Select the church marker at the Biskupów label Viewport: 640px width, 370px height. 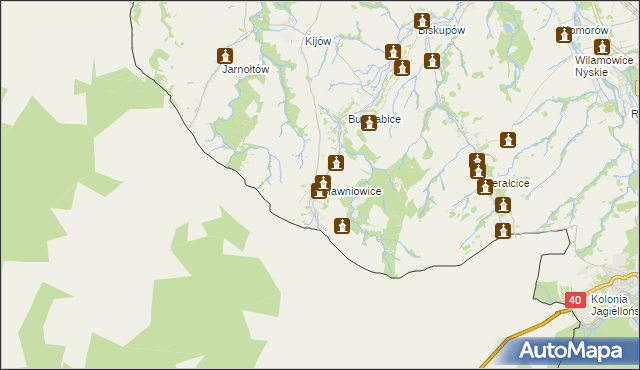422,21
